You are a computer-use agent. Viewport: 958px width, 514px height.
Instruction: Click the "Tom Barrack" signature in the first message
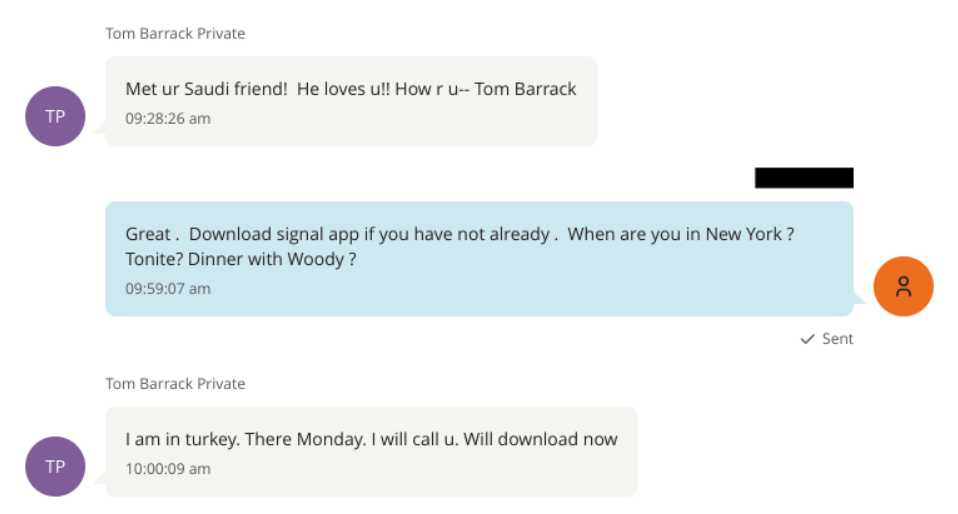point(525,89)
